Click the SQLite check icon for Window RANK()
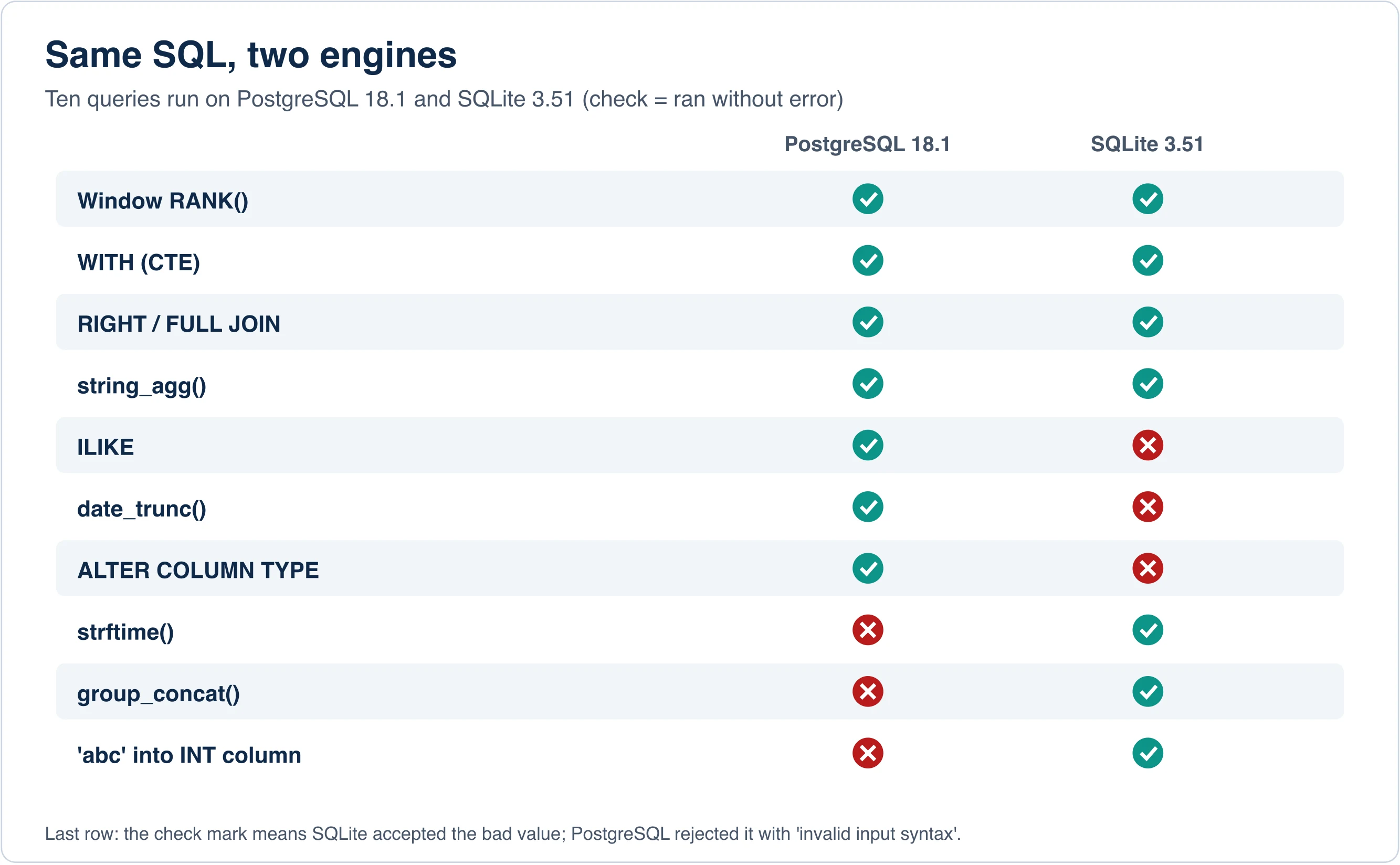The height and width of the screenshot is (865, 1400). [x=1147, y=198]
